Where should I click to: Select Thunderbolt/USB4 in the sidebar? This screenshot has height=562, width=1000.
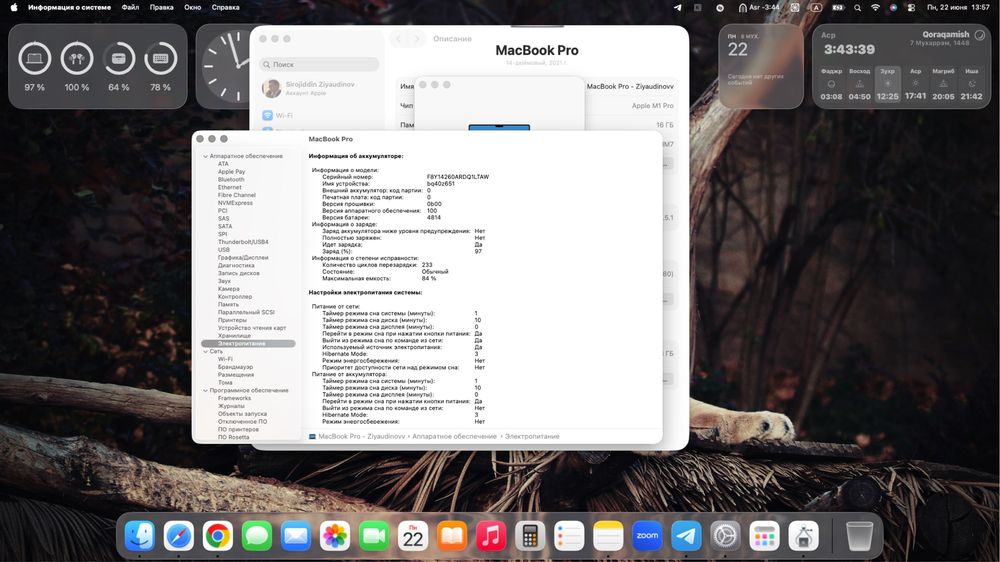coord(243,242)
